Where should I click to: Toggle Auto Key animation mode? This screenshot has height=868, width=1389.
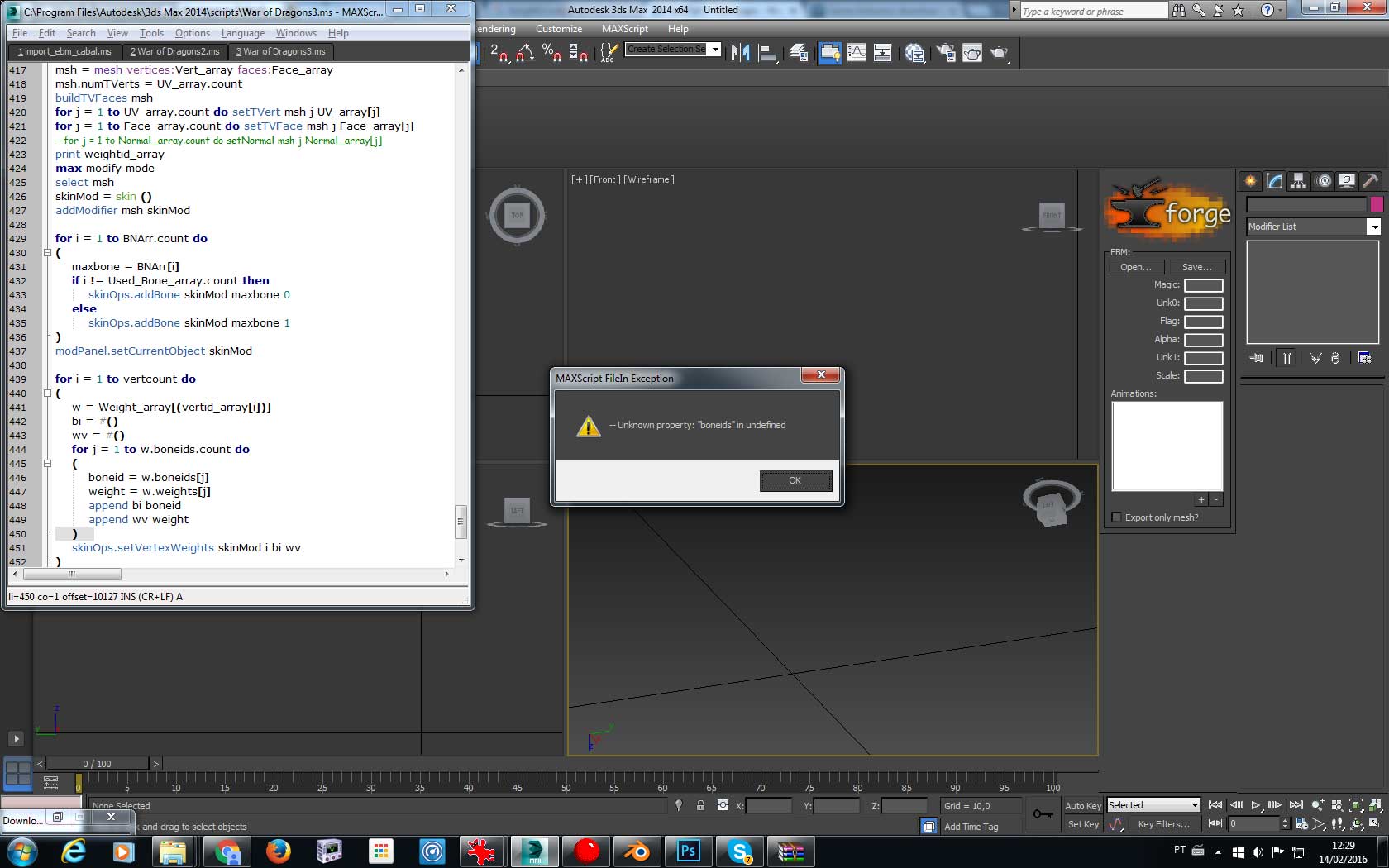[1082, 806]
